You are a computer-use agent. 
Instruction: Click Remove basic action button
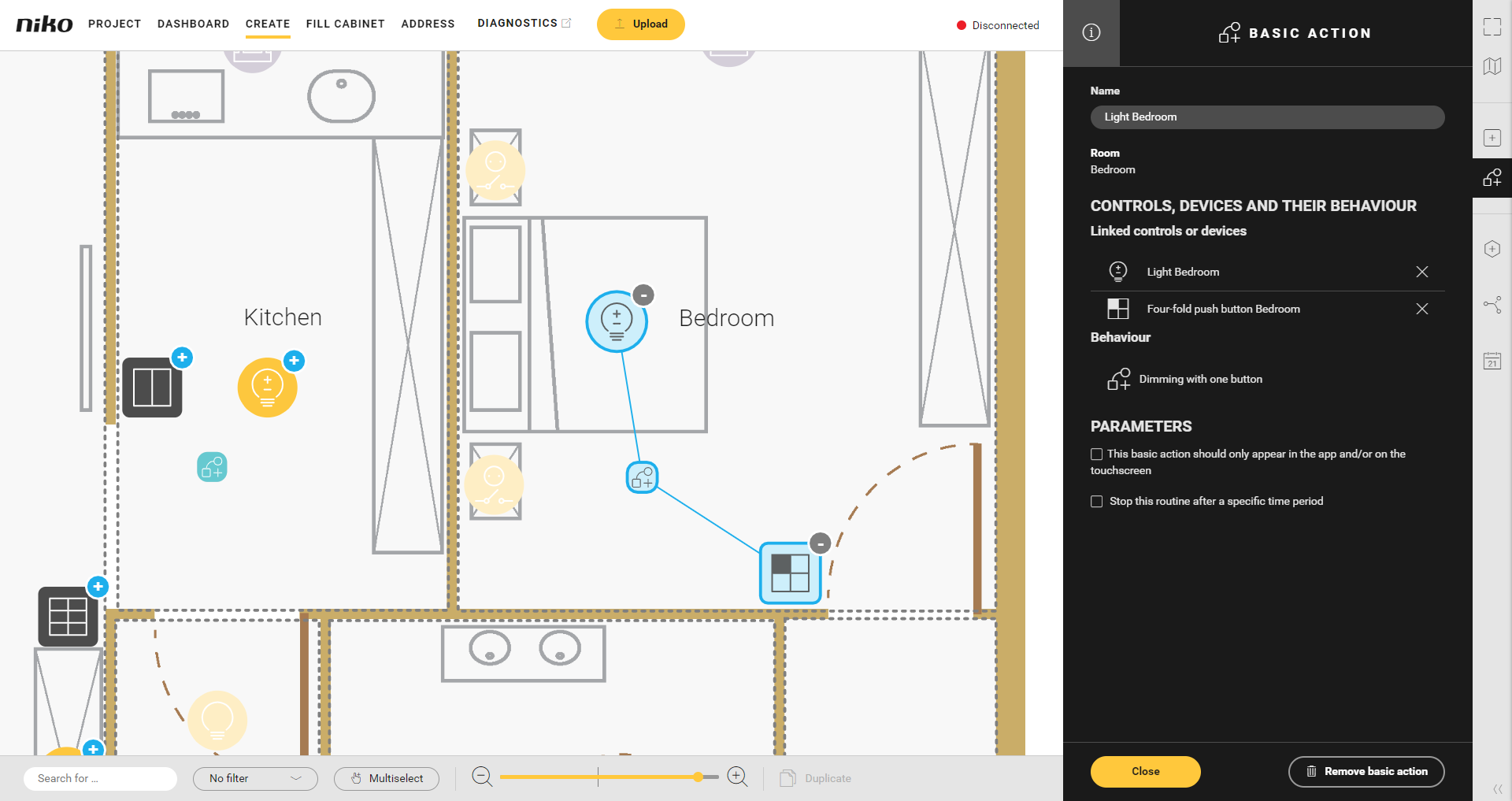[x=1366, y=772]
